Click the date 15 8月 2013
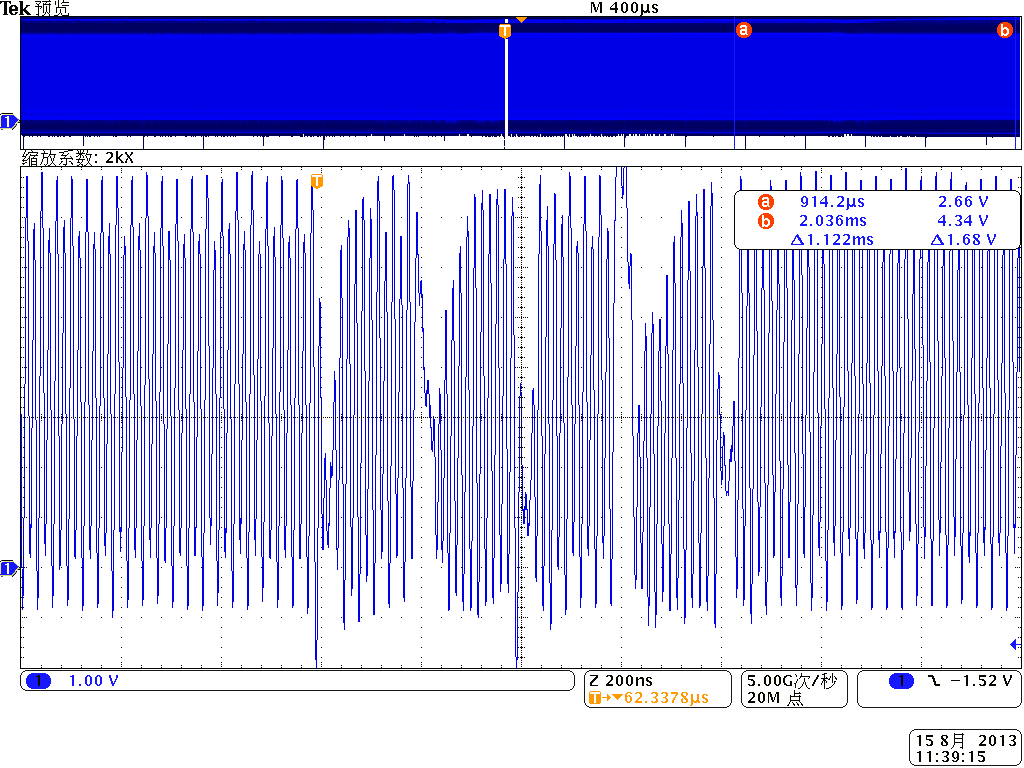 pyautogui.click(x=964, y=741)
